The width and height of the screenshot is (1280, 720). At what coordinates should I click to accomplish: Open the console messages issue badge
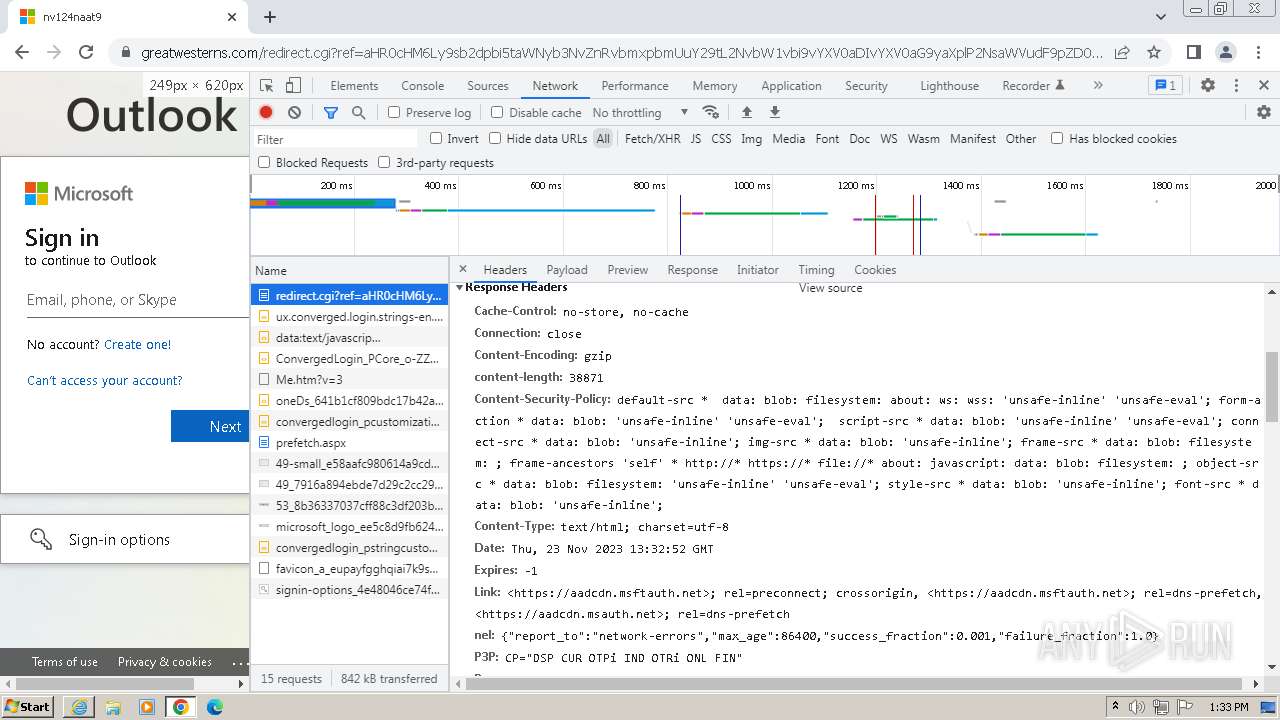(1165, 86)
